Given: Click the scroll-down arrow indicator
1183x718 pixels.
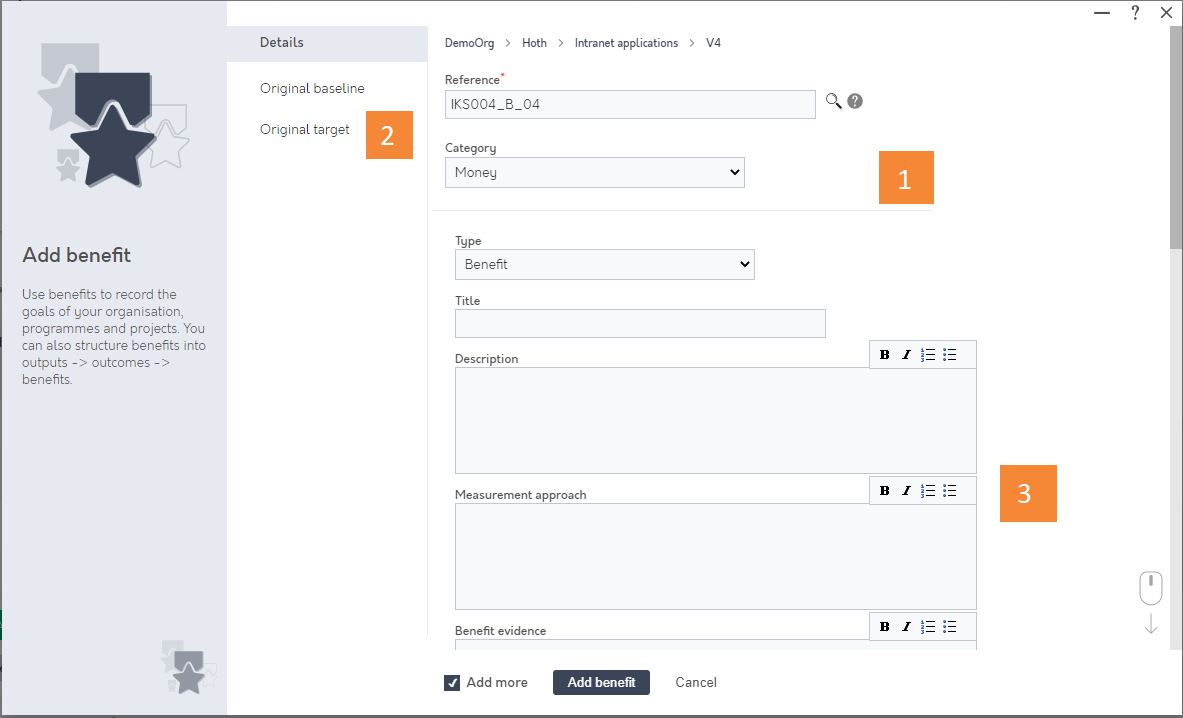Looking at the screenshot, I should pos(1150,623).
